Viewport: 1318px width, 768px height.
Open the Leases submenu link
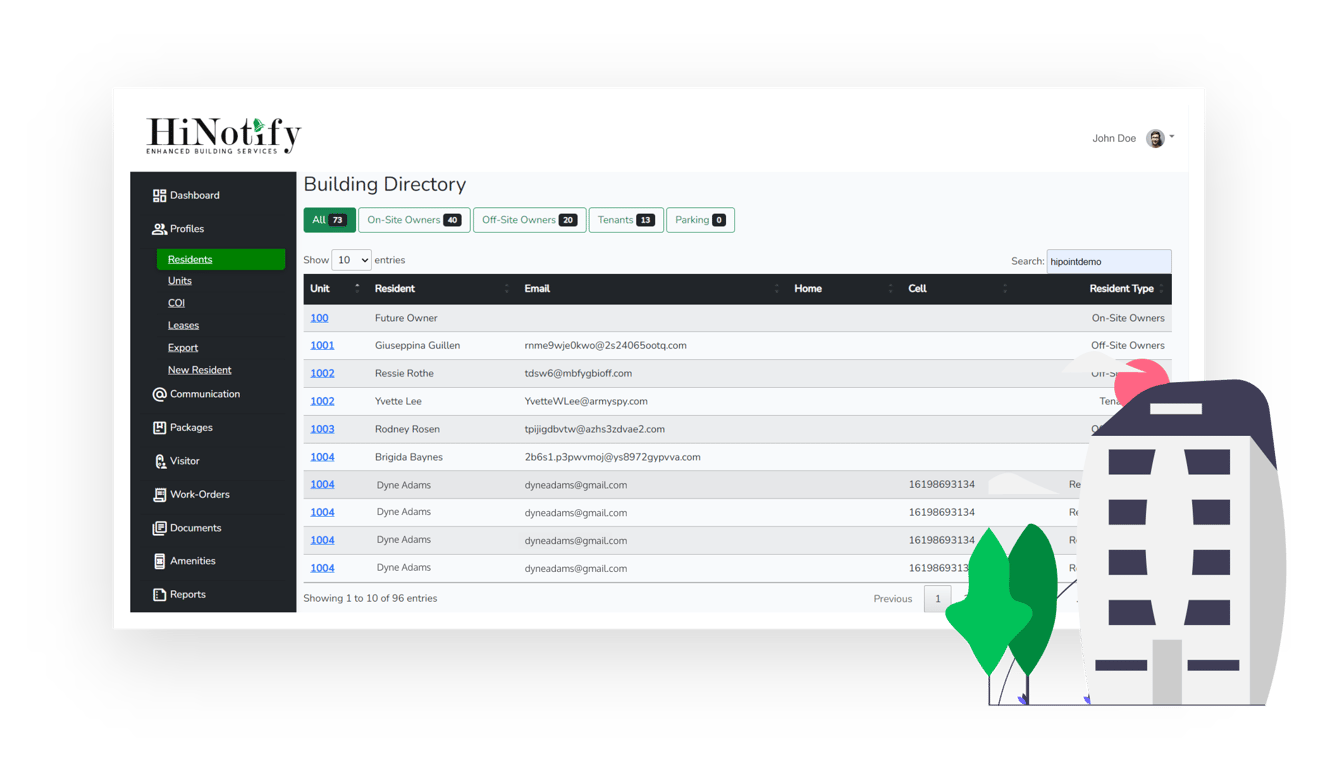[x=183, y=325]
